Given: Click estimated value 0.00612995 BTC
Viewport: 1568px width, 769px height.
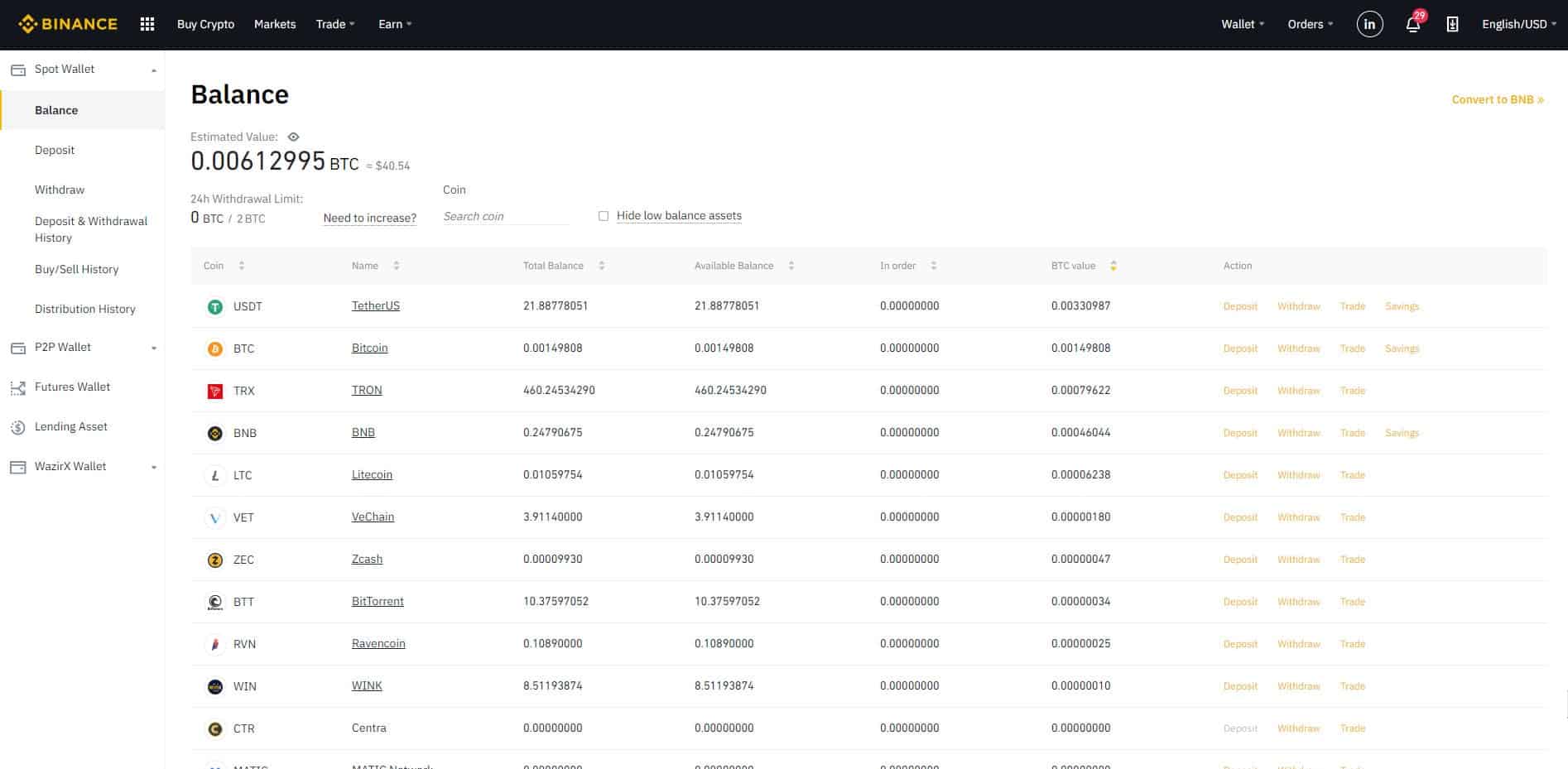Looking at the screenshot, I should (x=275, y=161).
